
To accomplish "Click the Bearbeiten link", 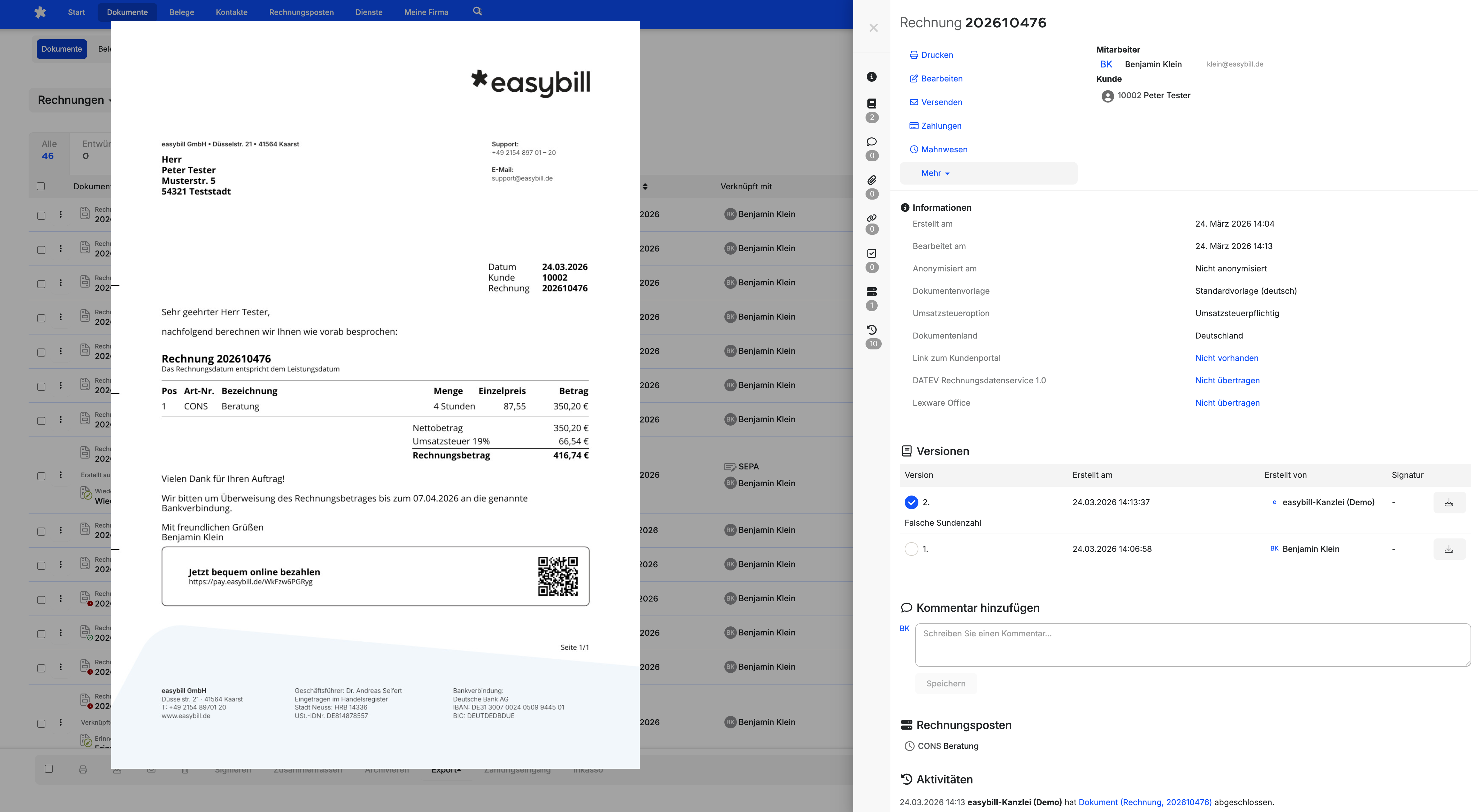I will pos(941,79).
